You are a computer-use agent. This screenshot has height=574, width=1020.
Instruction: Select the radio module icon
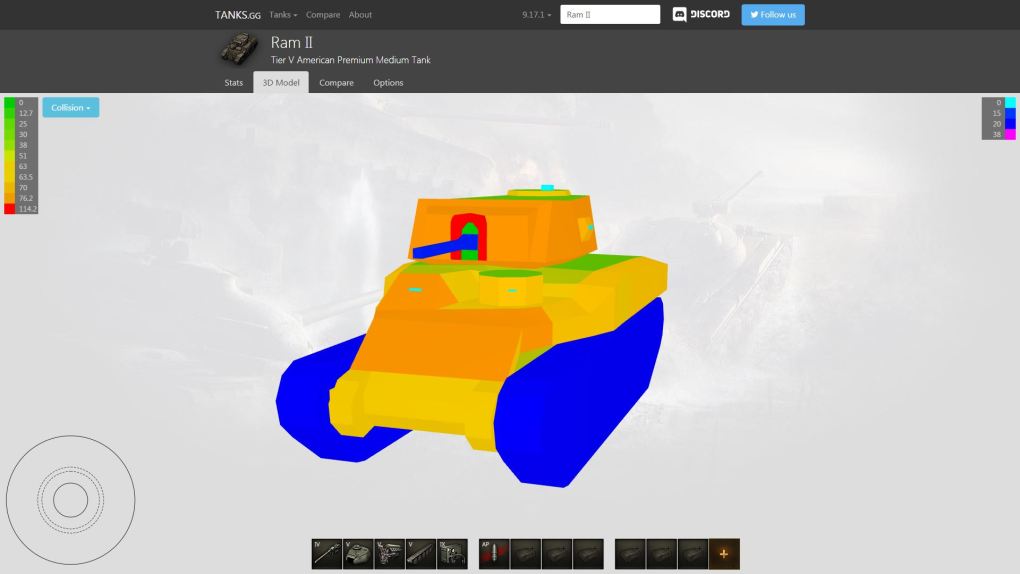tap(452, 554)
